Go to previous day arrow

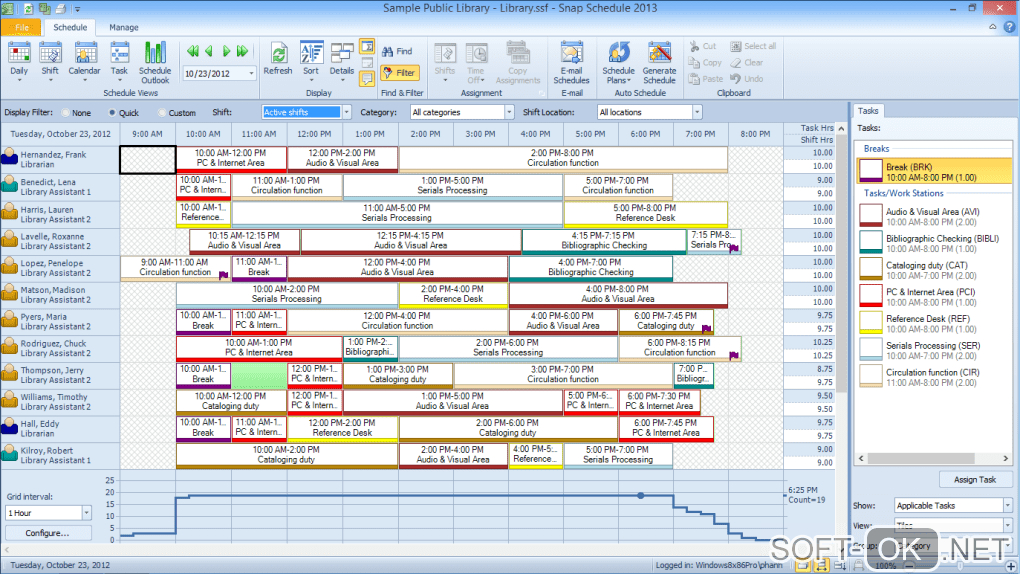(209, 51)
